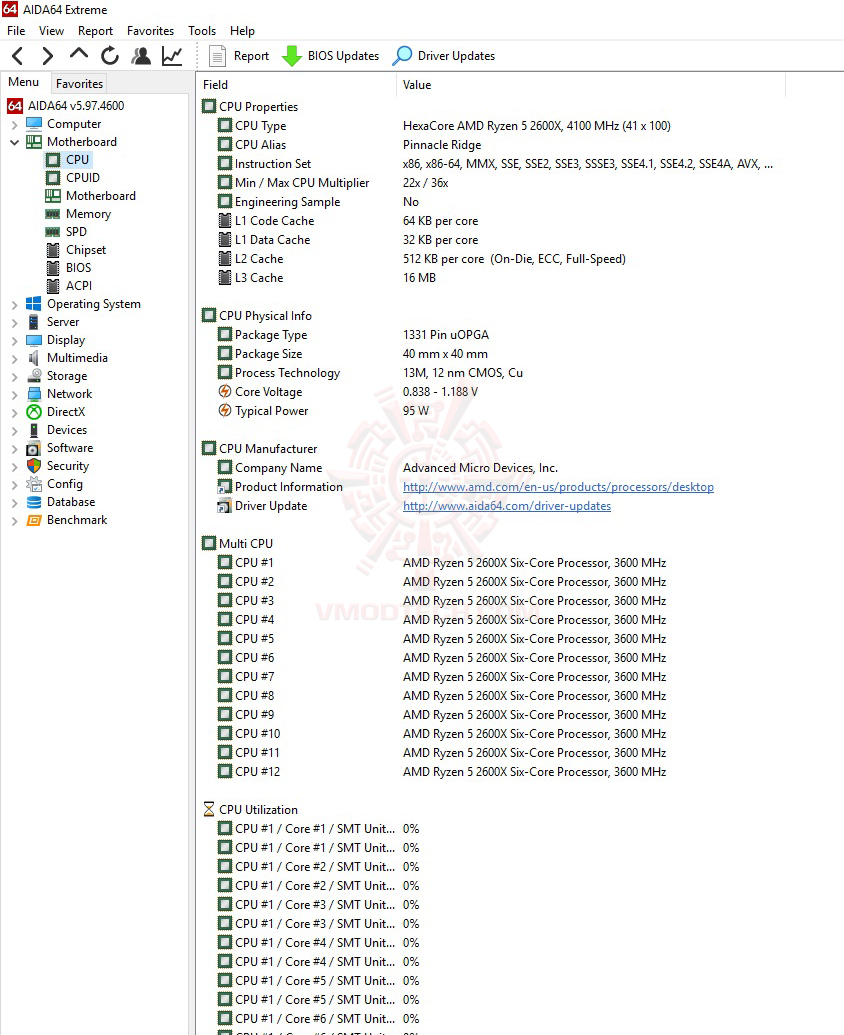Viewport: 844px width, 1035px height.
Task: Expand the Network tree node
Action: pyautogui.click(x=15, y=395)
